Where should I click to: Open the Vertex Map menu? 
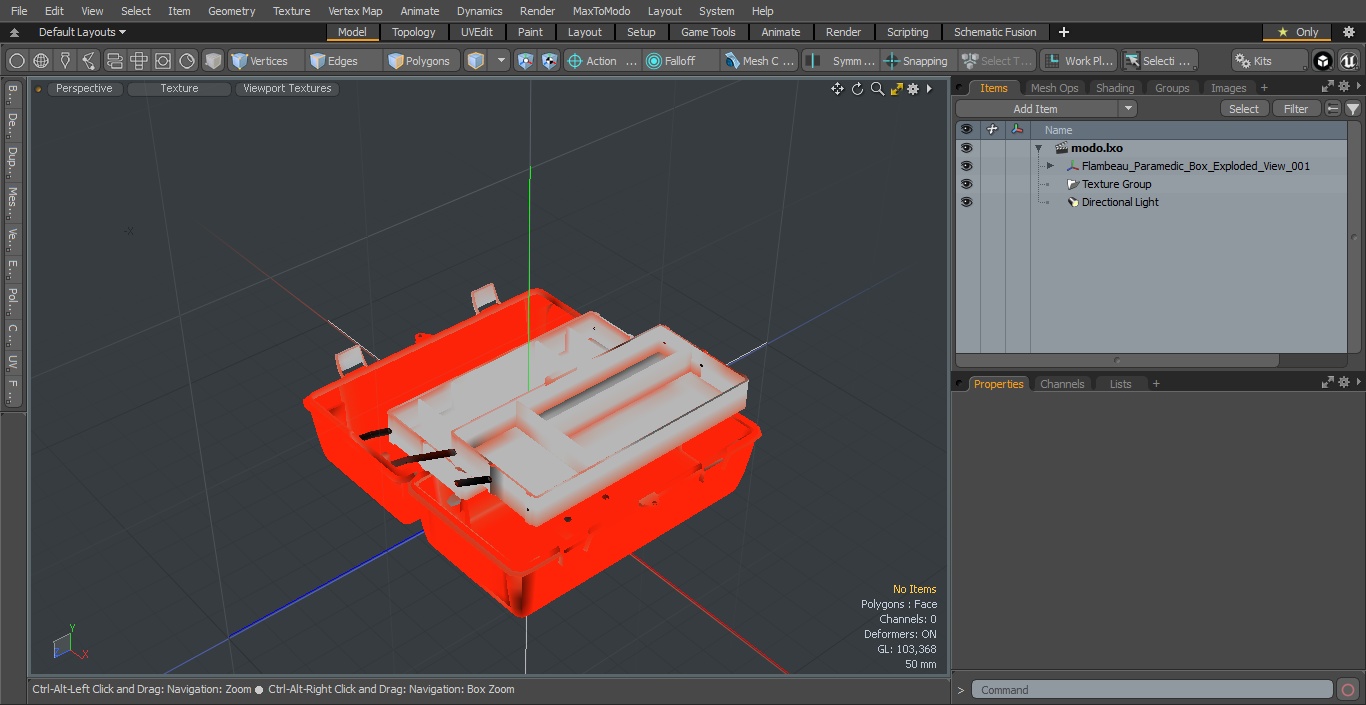355,11
